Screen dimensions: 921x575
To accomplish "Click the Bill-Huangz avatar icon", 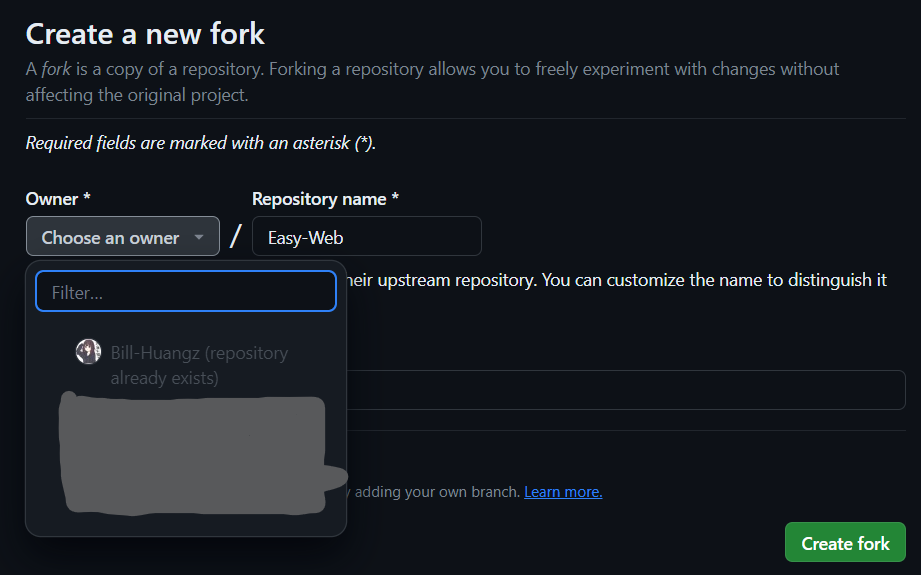I will tap(88, 352).
